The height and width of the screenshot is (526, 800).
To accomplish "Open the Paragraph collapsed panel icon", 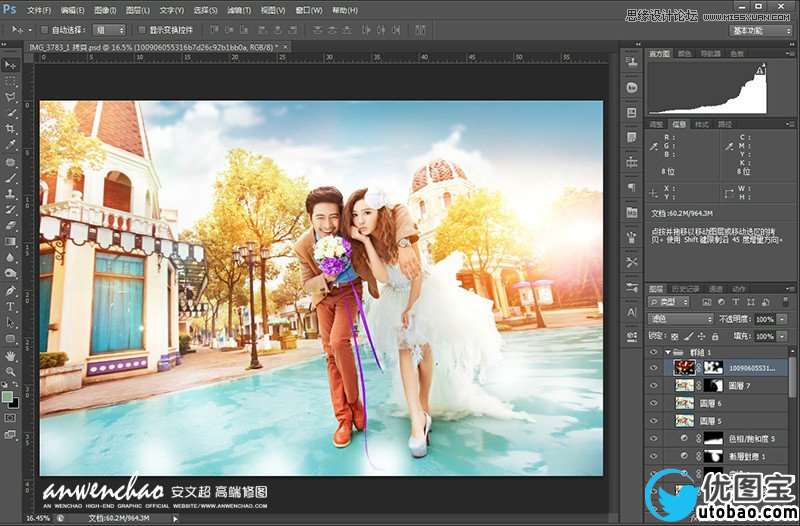I will click(x=632, y=187).
